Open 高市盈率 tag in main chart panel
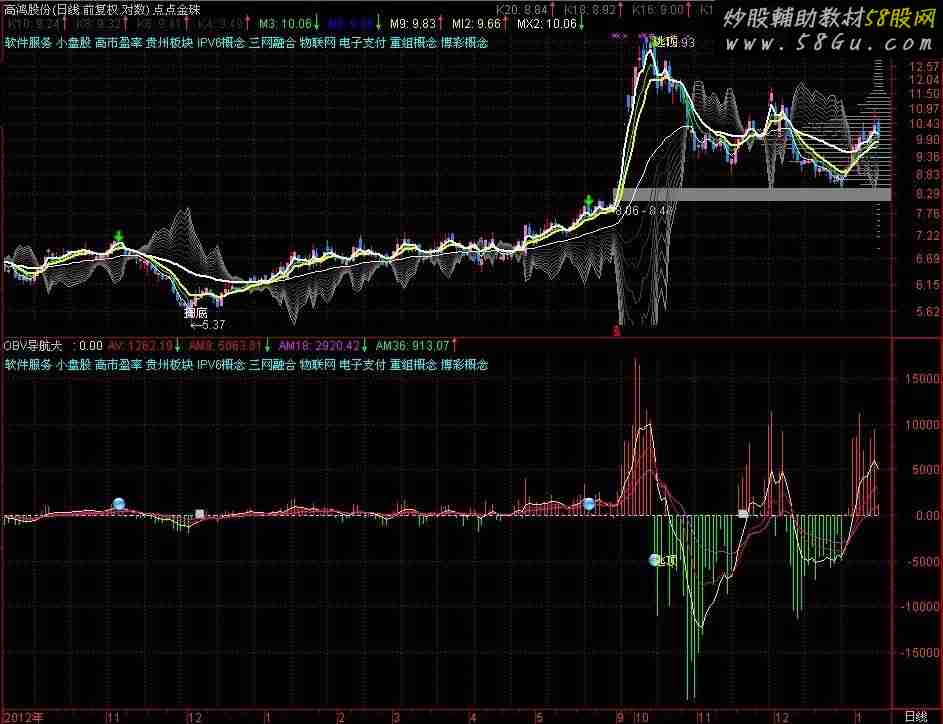Screen dimensions: 943x724 118,43
